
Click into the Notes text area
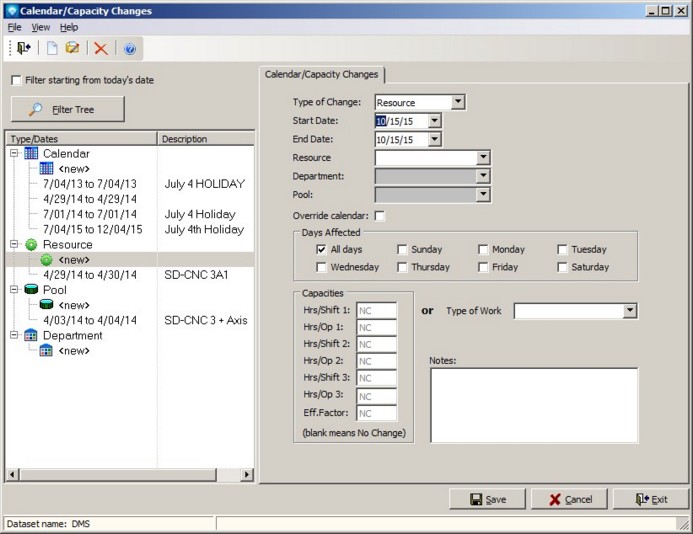(533, 404)
